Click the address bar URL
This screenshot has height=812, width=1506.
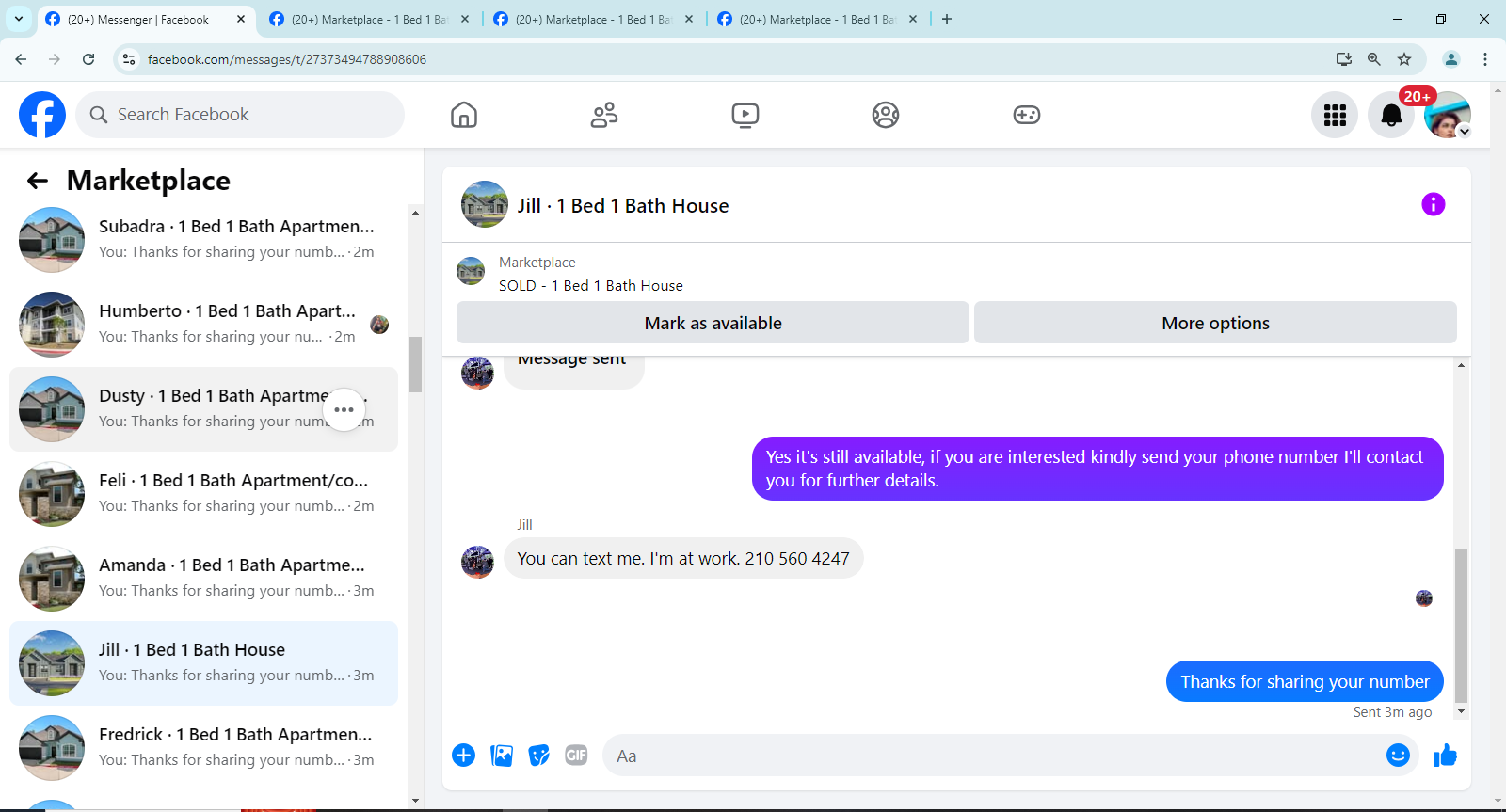[286, 59]
